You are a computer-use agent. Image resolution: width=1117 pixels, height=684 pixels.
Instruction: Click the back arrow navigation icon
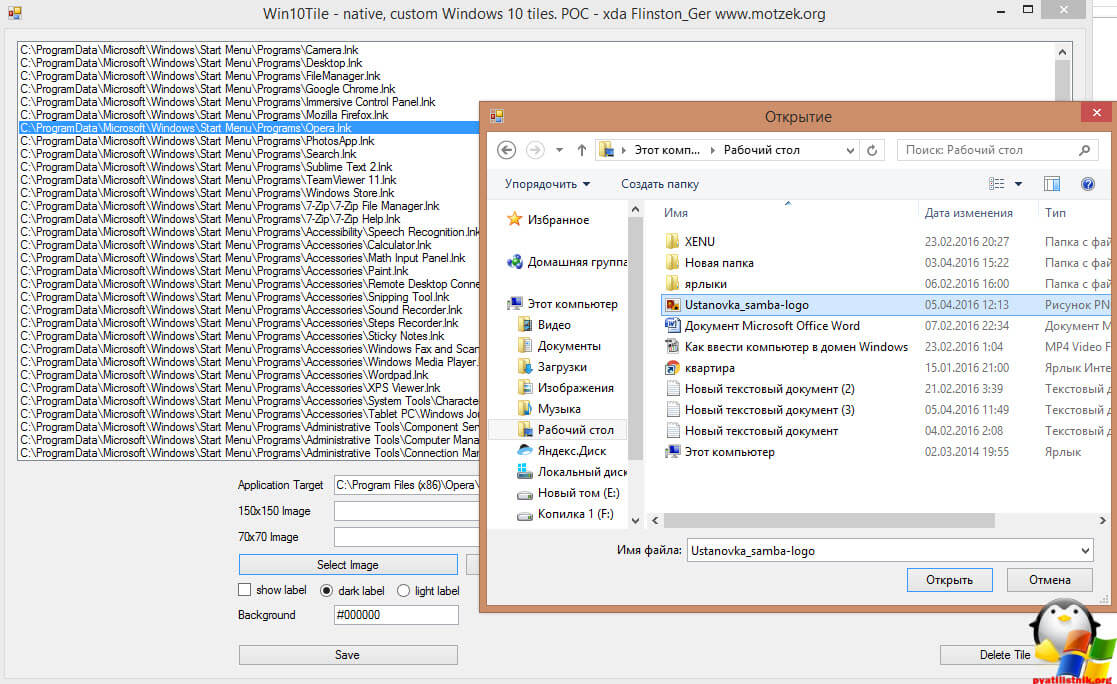pyautogui.click(x=506, y=150)
